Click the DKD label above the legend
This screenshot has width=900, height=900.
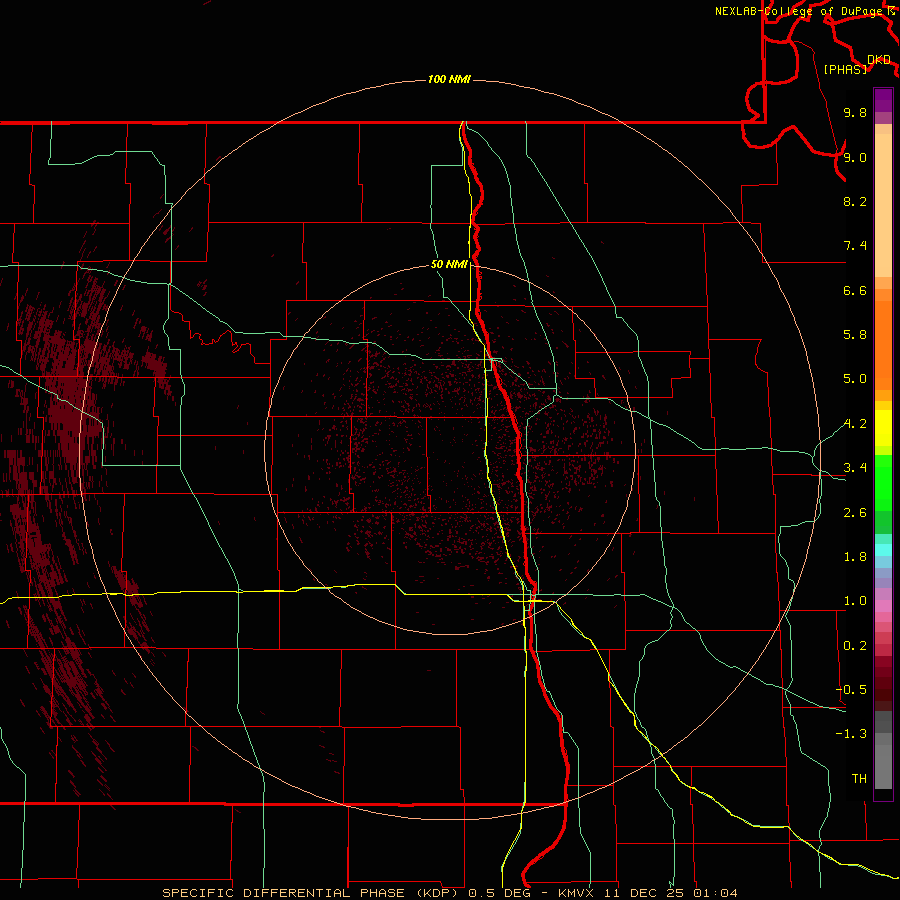click(x=879, y=60)
